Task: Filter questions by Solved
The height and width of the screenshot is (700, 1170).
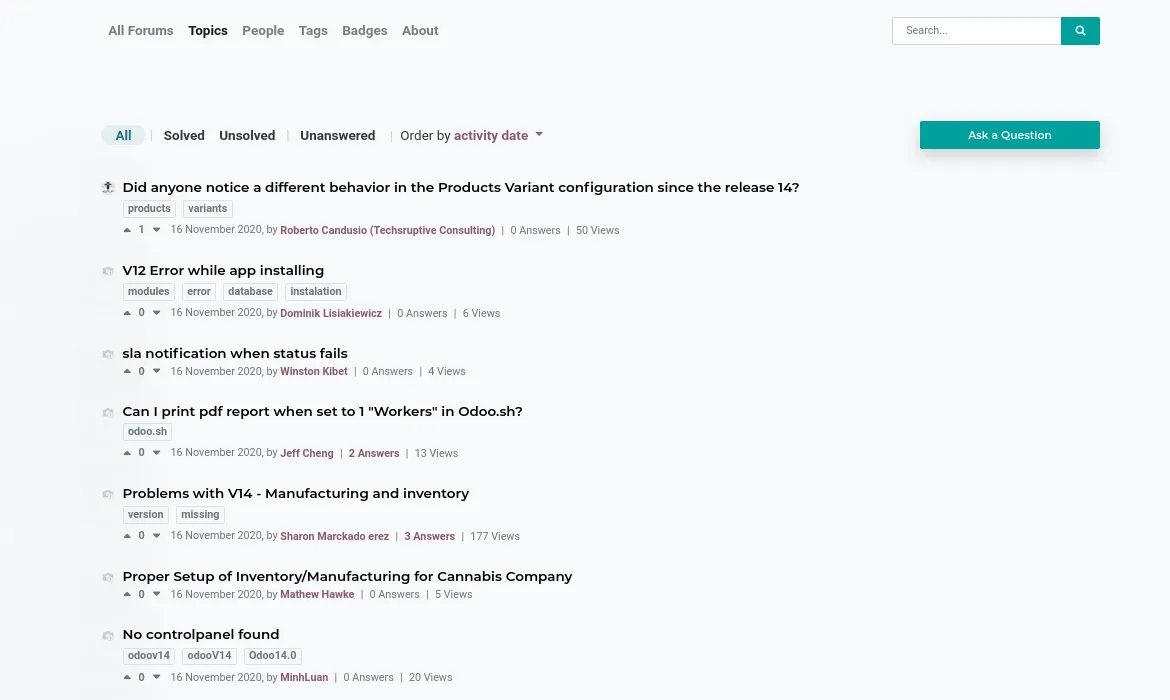Action: point(184,135)
